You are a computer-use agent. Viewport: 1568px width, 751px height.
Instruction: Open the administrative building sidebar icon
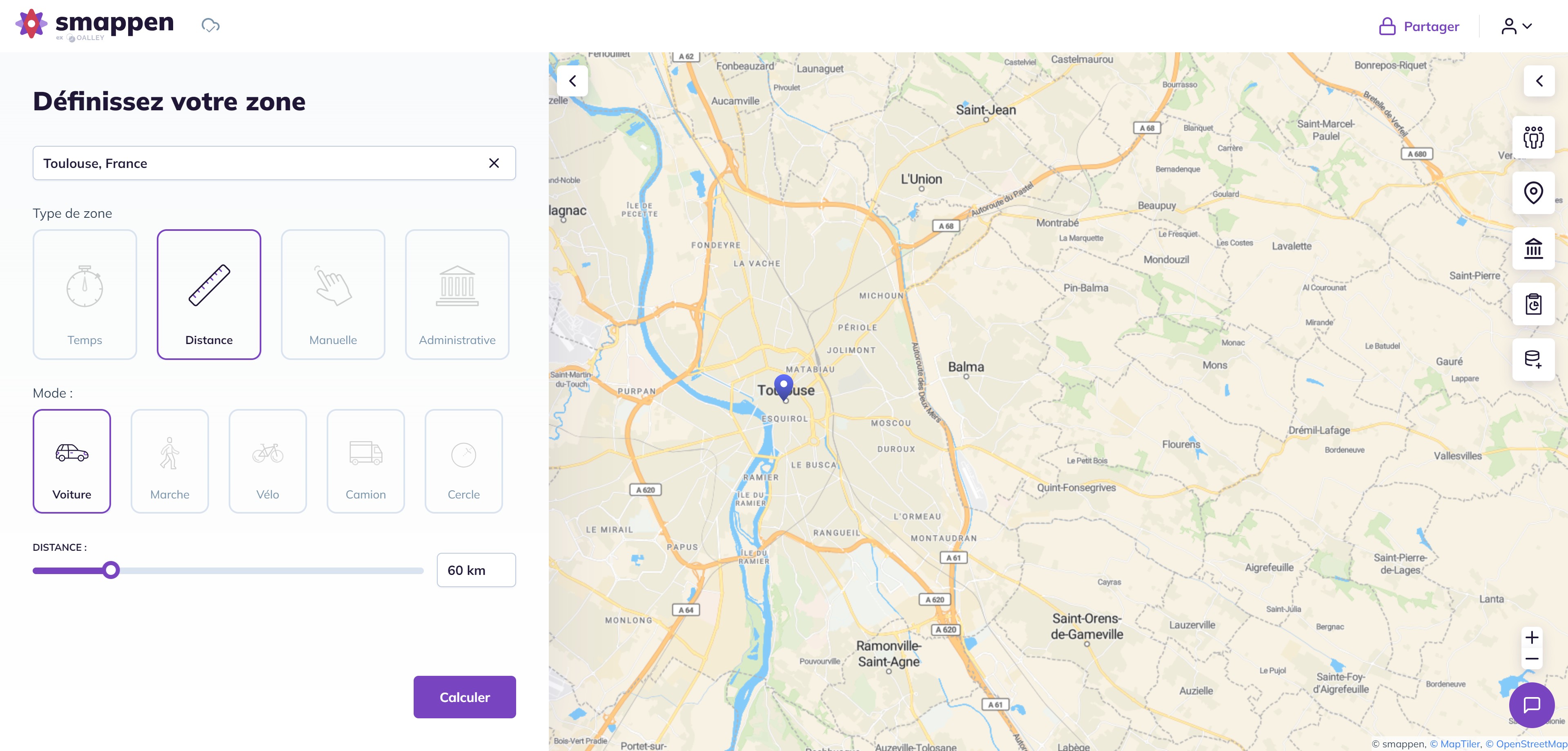1533,248
